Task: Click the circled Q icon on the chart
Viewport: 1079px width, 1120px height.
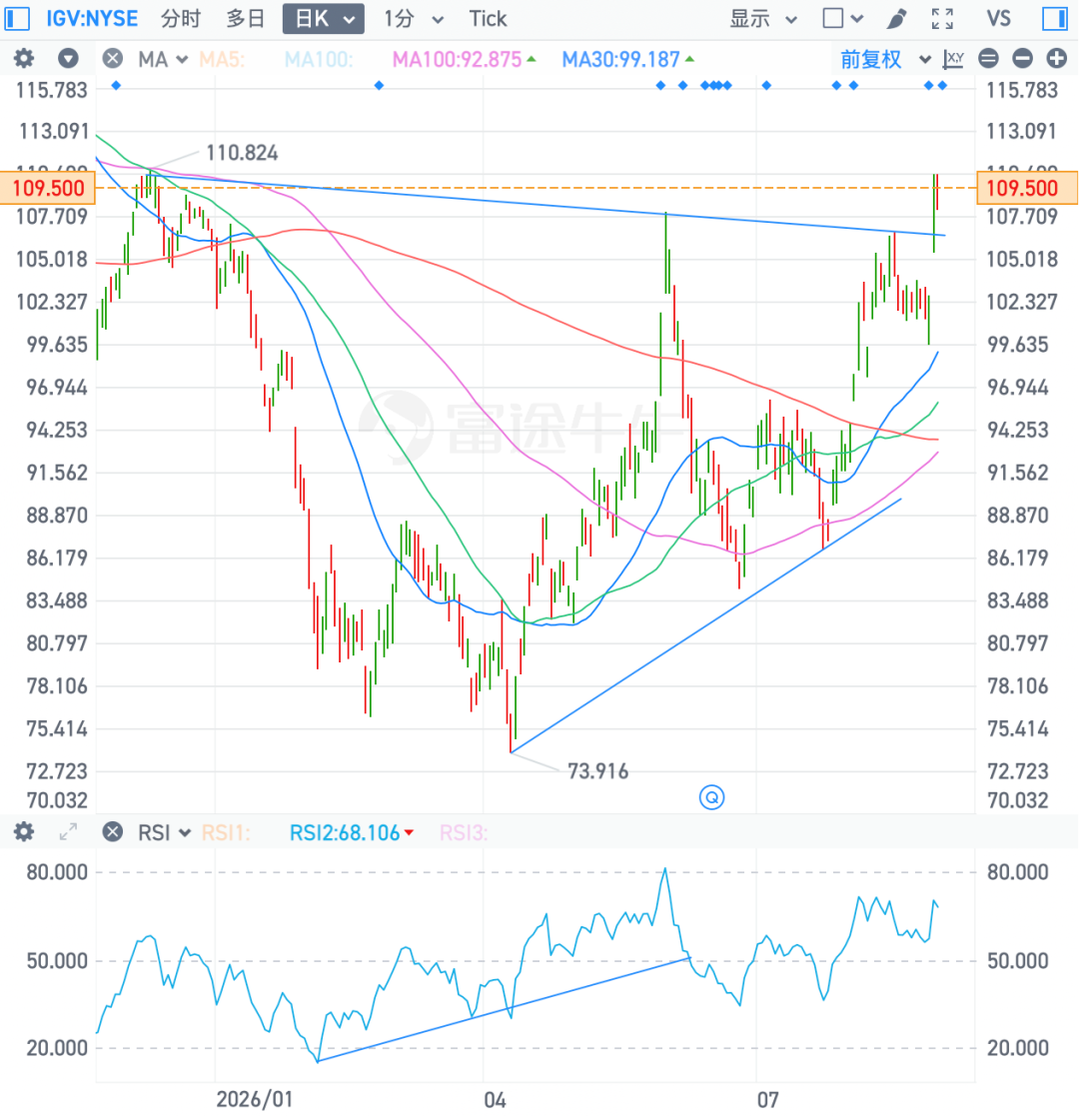Action: (x=712, y=797)
